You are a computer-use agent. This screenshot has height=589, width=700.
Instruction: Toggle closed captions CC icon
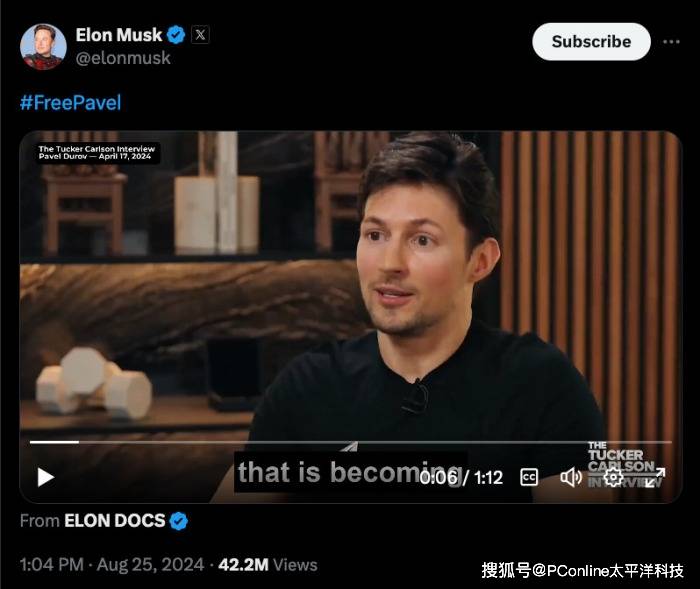[x=529, y=477]
